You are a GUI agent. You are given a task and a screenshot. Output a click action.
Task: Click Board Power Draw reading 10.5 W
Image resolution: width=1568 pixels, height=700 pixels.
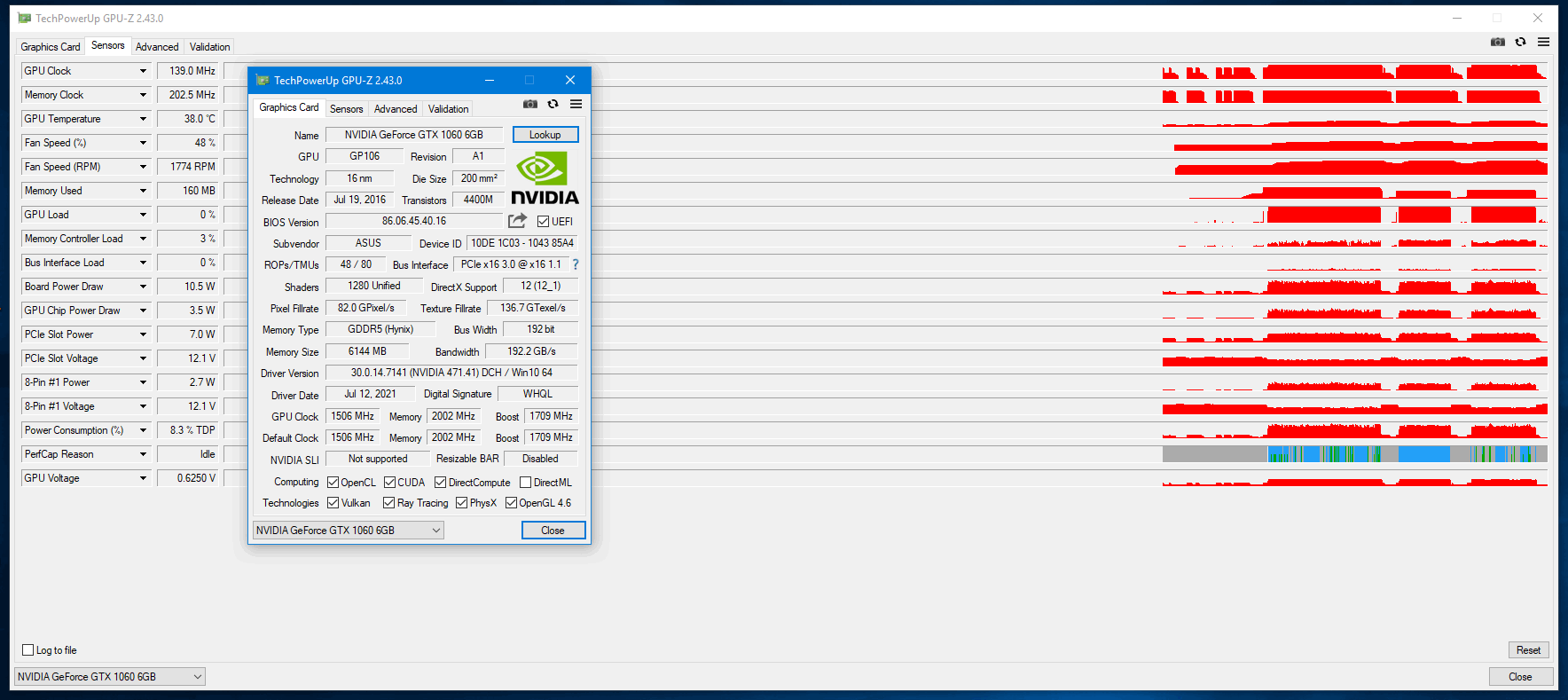(187, 287)
